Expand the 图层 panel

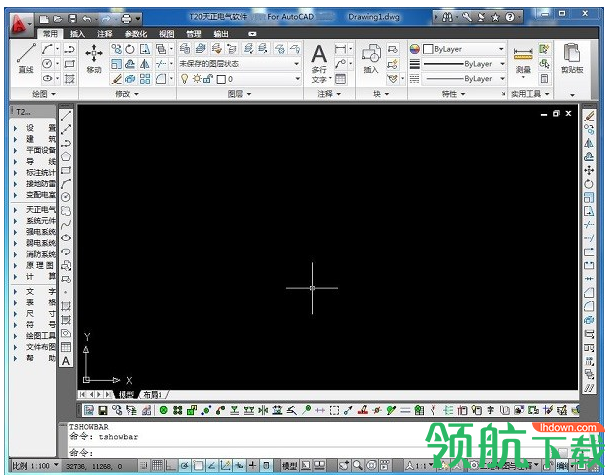point(240,94)
